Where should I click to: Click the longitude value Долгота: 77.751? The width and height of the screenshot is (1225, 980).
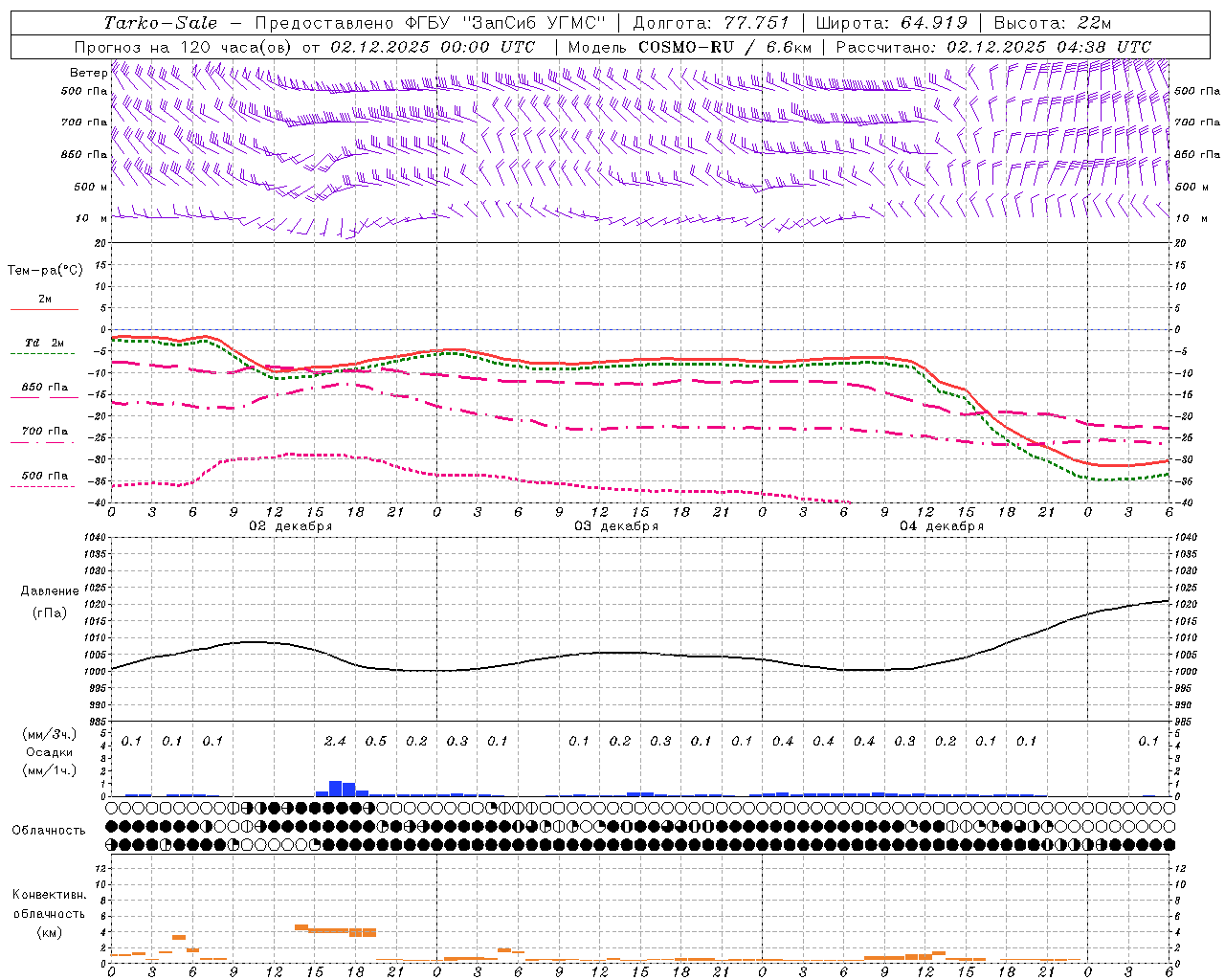[712, 23]
